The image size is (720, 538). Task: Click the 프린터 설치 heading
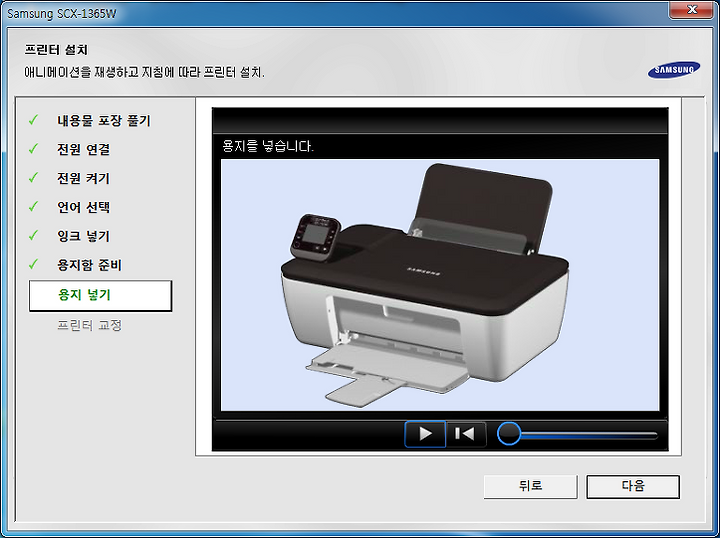click(56, 50)
